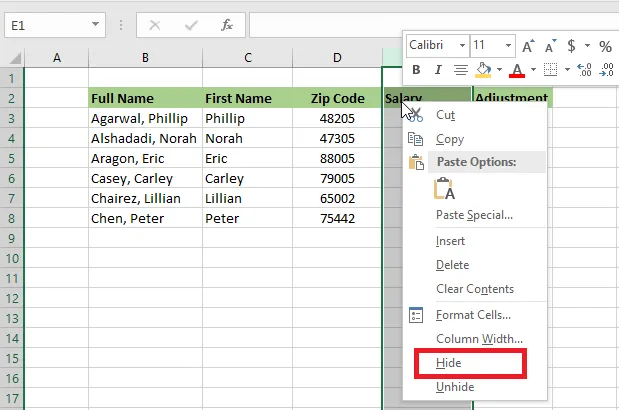Select row 2 header
This screenshot has width=619, height=410.
click(x=12, y=98)
